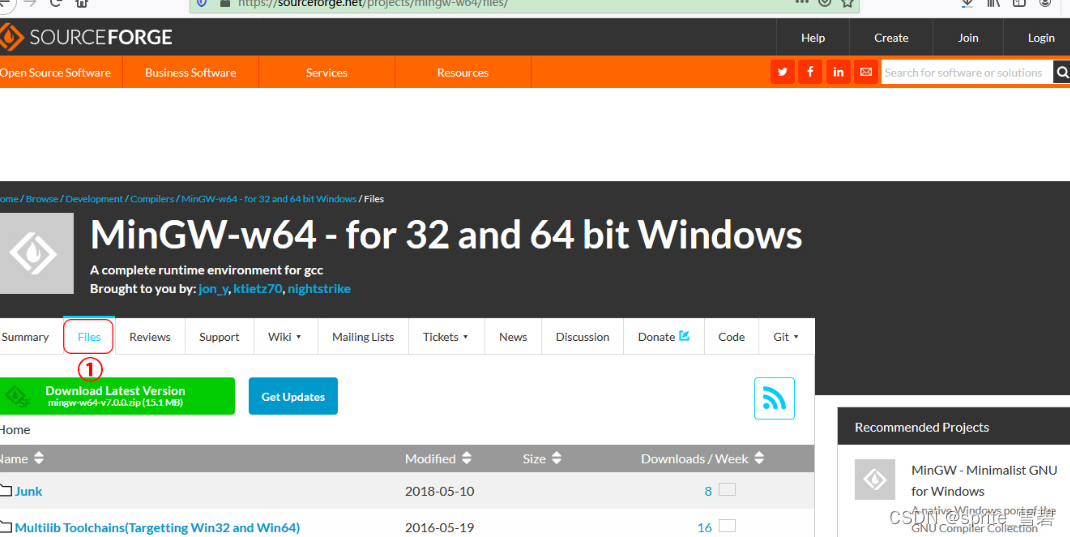Open the Mailing Lists tab
The width and height of the screenshot is (1070, 537).
tap(363, 336)
